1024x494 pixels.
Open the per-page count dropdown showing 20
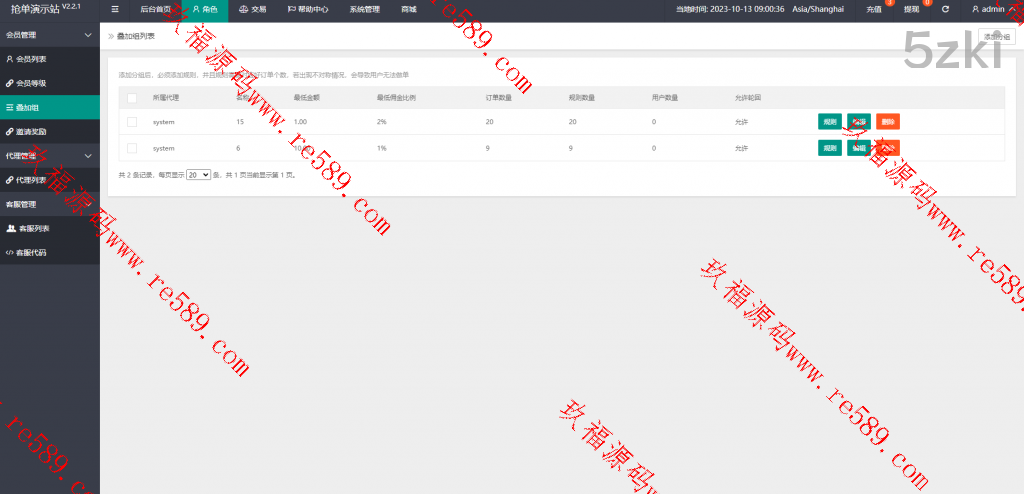pyautogui.click(x=199, y=174)
